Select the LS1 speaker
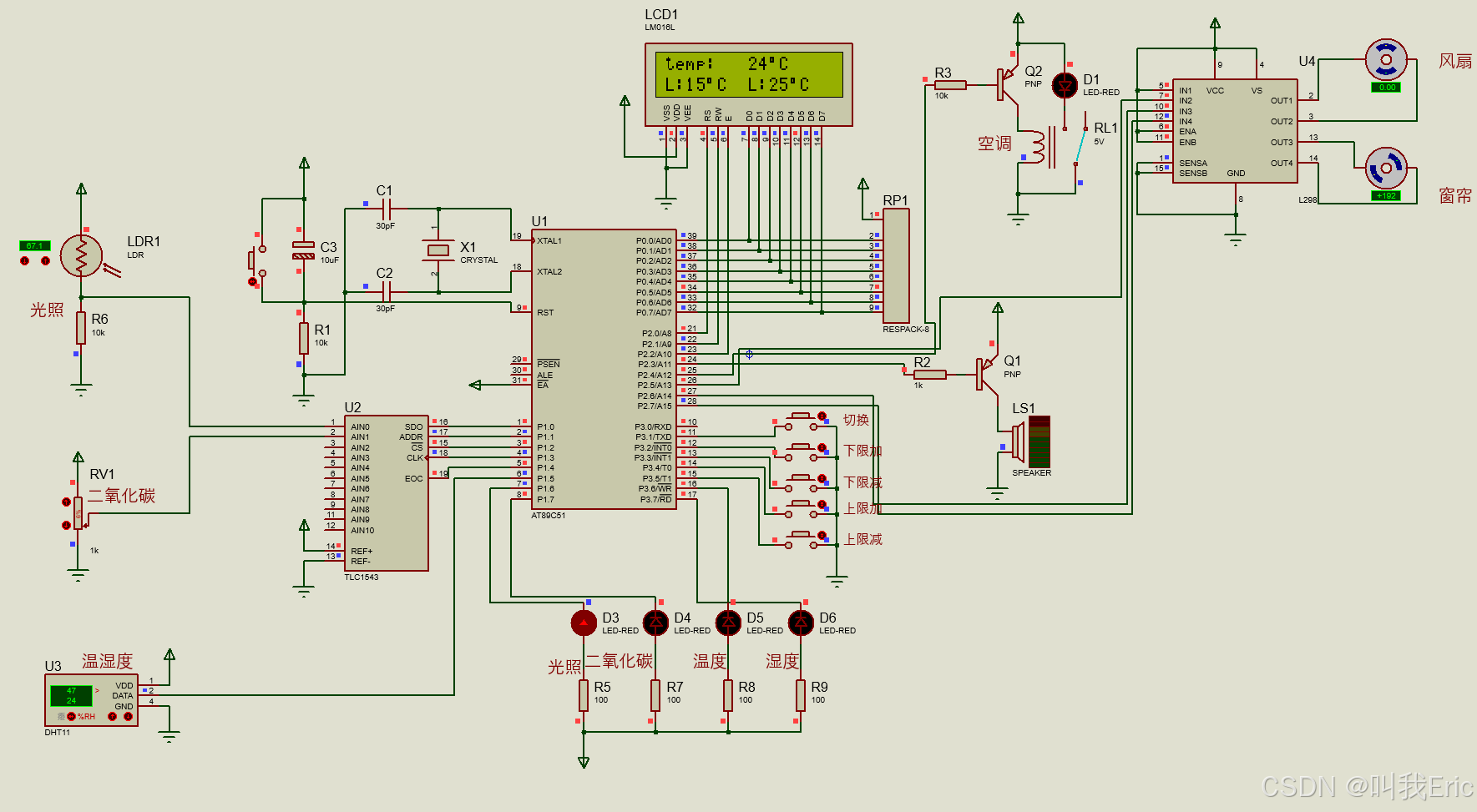 click(1029, 442)
